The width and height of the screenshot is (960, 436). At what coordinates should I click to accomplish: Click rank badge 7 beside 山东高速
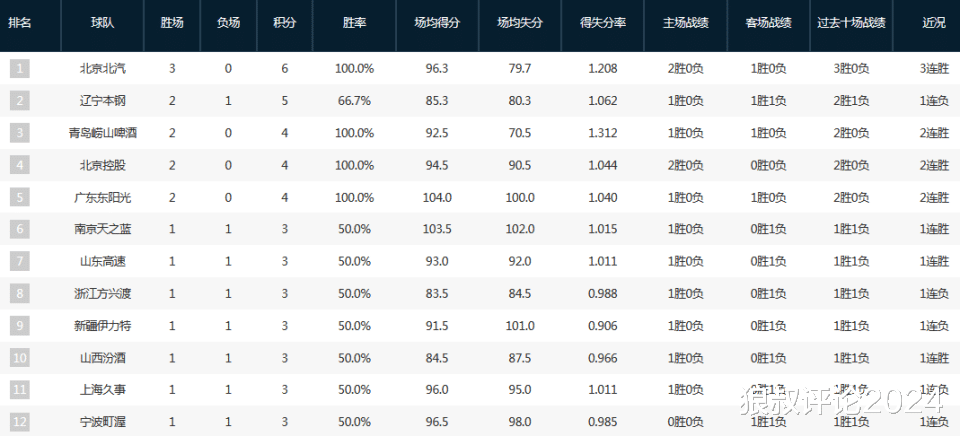click(x=20, y=261)
